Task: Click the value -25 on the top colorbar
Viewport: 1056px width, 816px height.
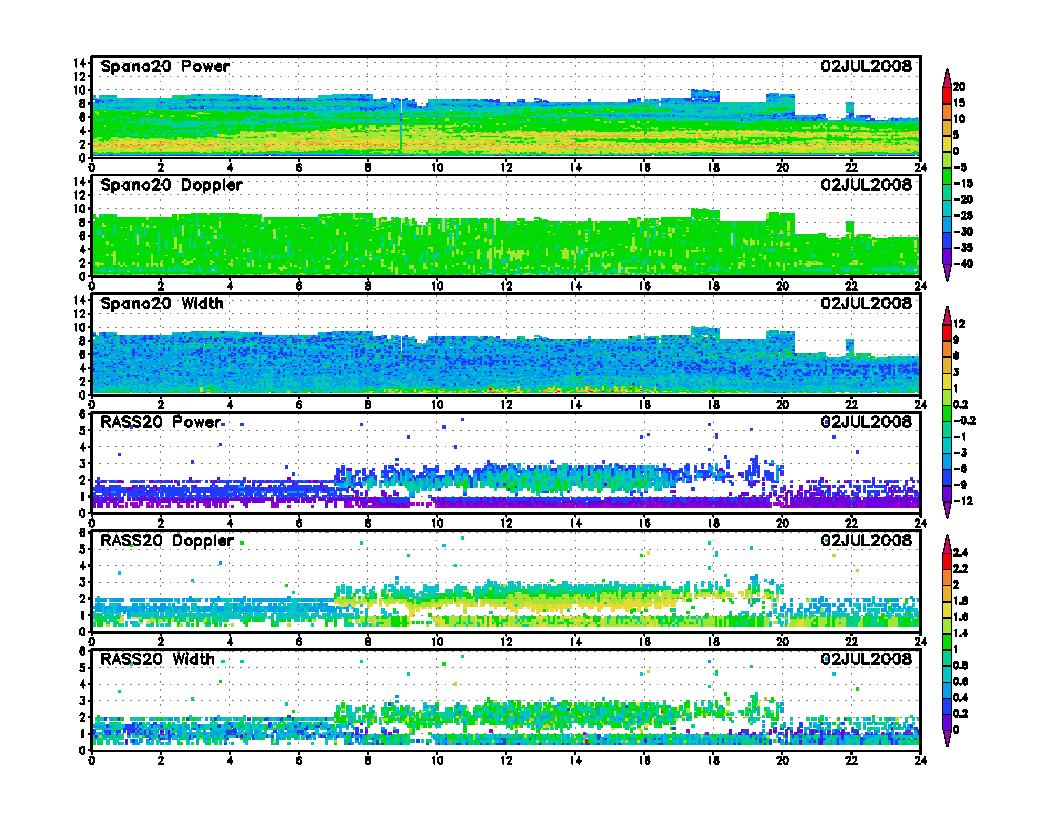Action: (962, 215)
